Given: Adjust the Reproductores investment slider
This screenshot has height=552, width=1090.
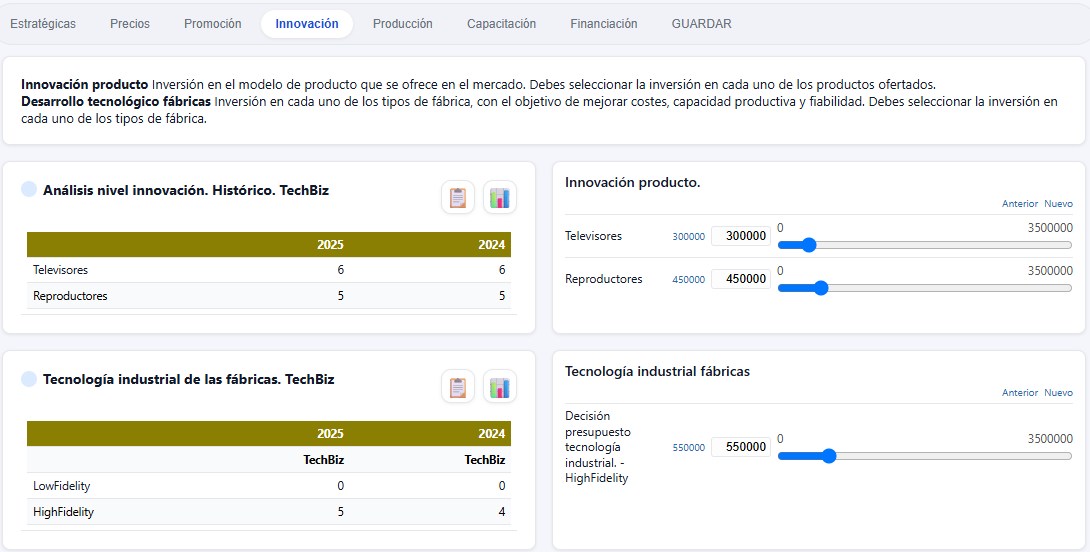Looking at the screenshot, I should pyautogui.click(x=925, y=288).
